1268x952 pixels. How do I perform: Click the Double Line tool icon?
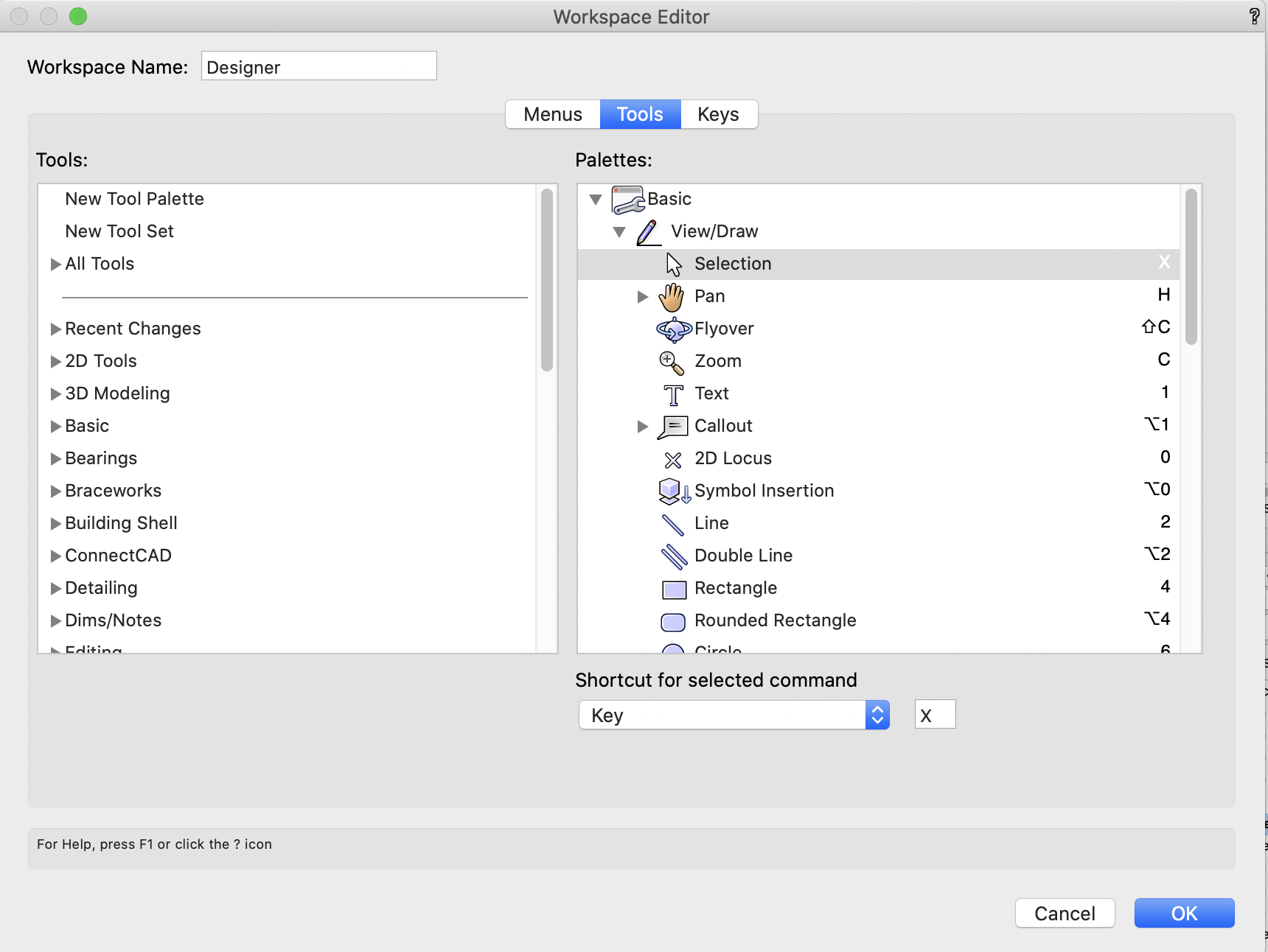tap(672, 556)
